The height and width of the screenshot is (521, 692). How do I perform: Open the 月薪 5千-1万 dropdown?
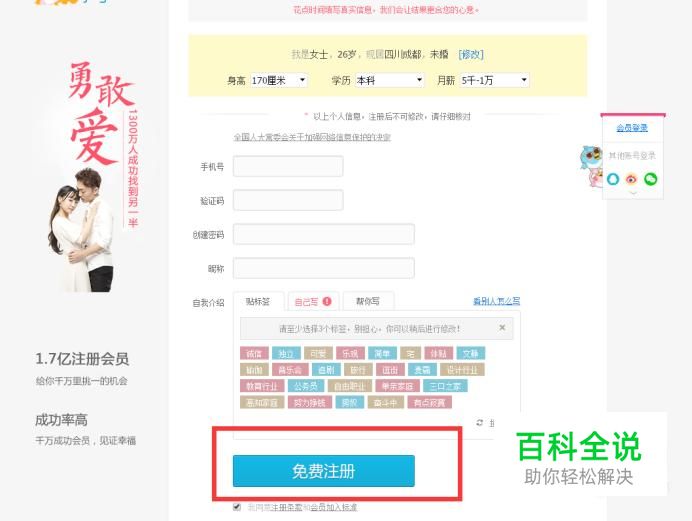495,80
